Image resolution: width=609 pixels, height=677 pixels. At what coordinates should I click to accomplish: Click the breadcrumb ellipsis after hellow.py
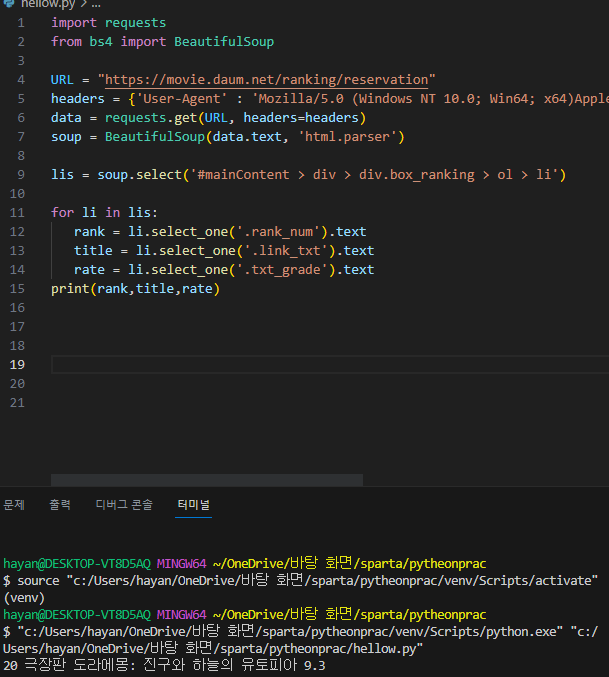pyautogui.click(x=96, y=5)
